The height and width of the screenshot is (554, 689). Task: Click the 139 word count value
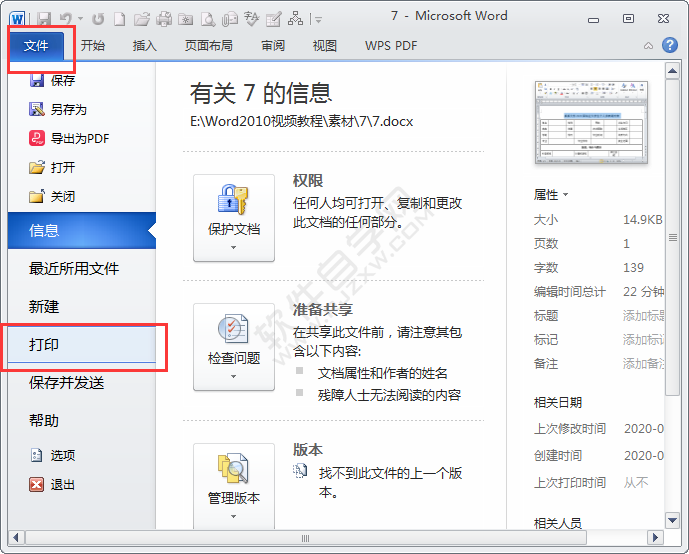pyautogui.click(x=633, y=268)
